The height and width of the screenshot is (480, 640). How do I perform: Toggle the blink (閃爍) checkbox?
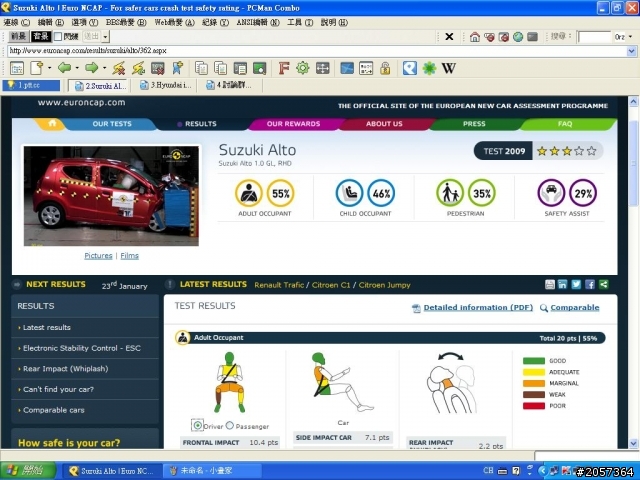pyautogui.click(x=58, y=37)
